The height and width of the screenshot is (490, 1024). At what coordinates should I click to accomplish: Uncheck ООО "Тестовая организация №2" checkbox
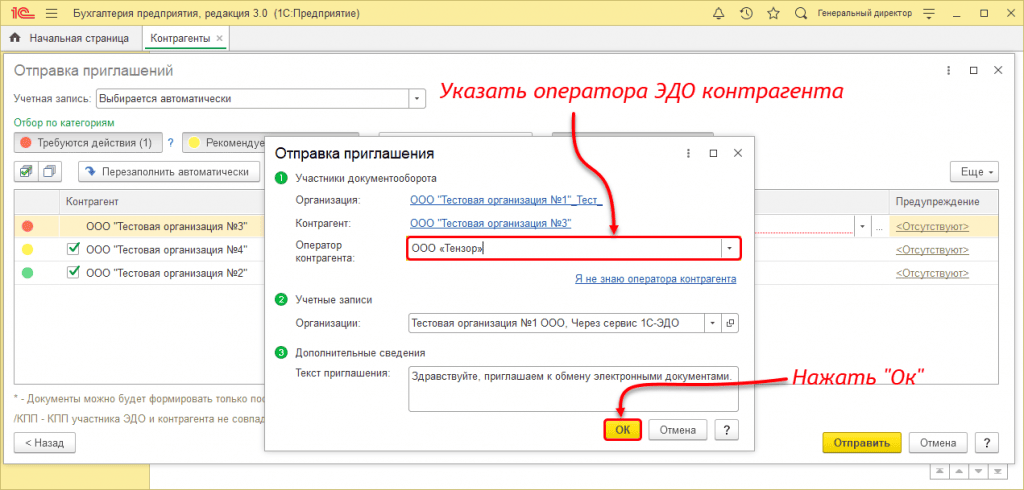(74, 272)
